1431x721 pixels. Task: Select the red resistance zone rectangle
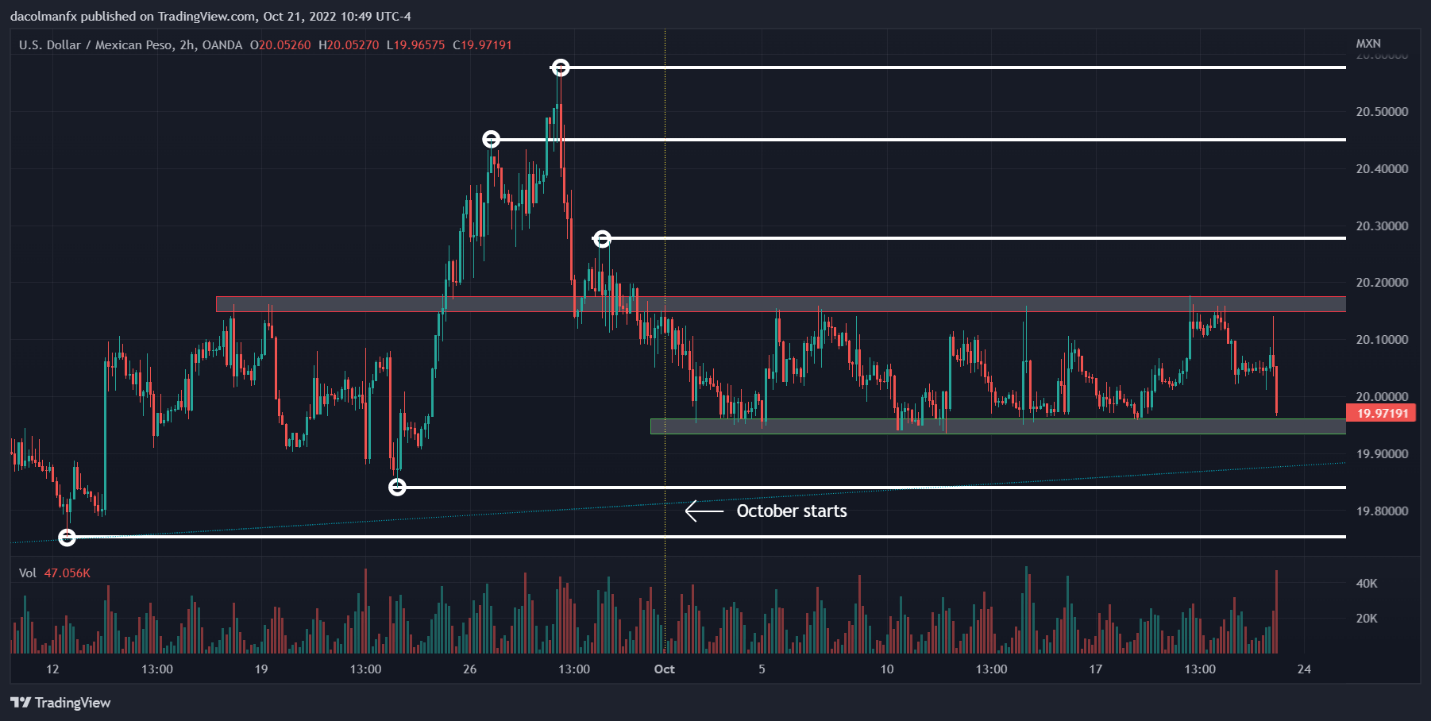(781, 304)
